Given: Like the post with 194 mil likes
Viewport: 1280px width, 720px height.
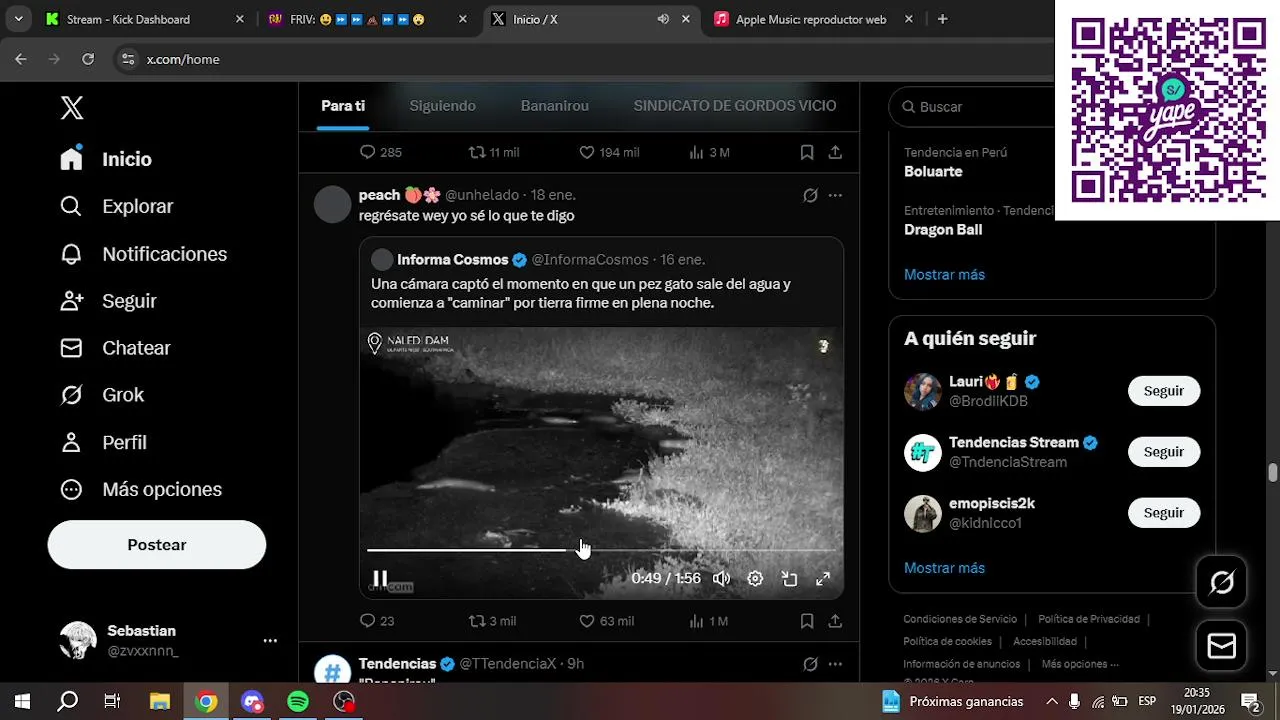Looking at the screenshot, I should (609, 152).
